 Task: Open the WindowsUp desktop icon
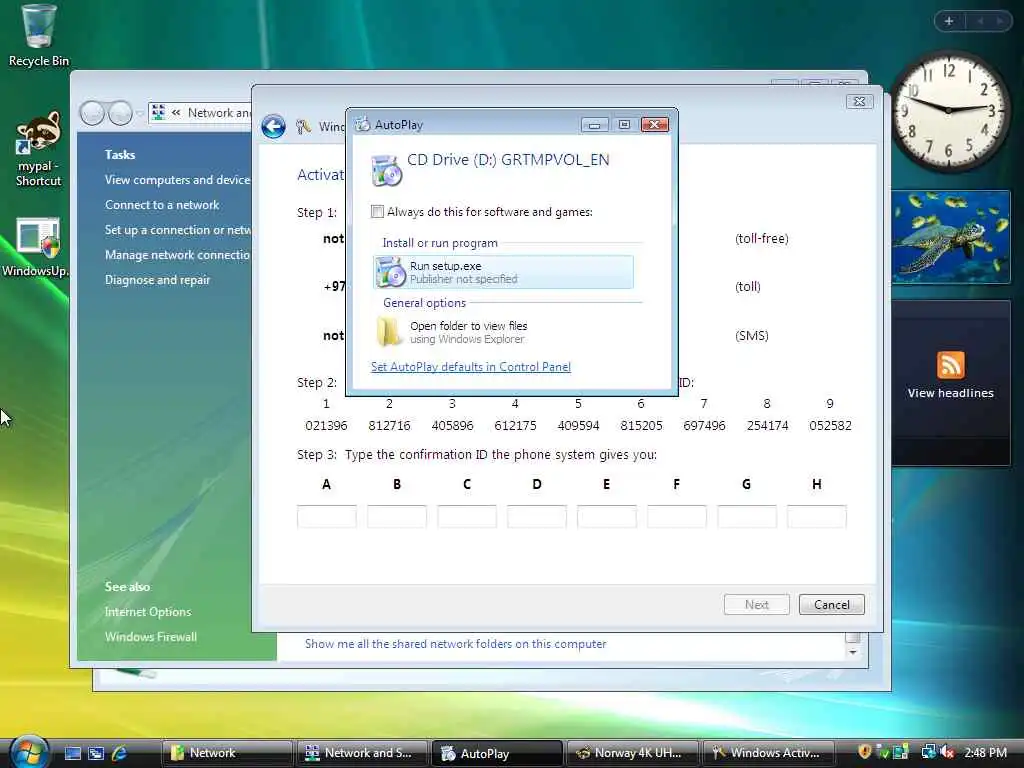[x=37, y=247]
